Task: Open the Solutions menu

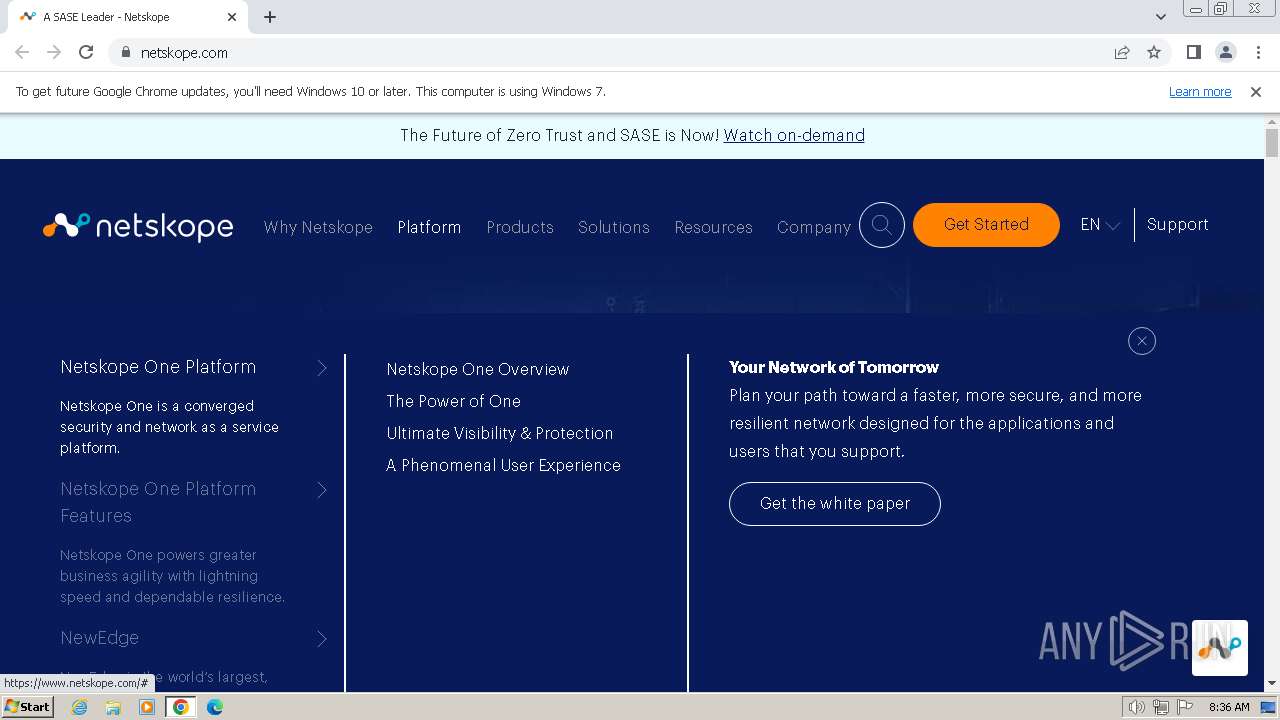Action: coord(614,227)
